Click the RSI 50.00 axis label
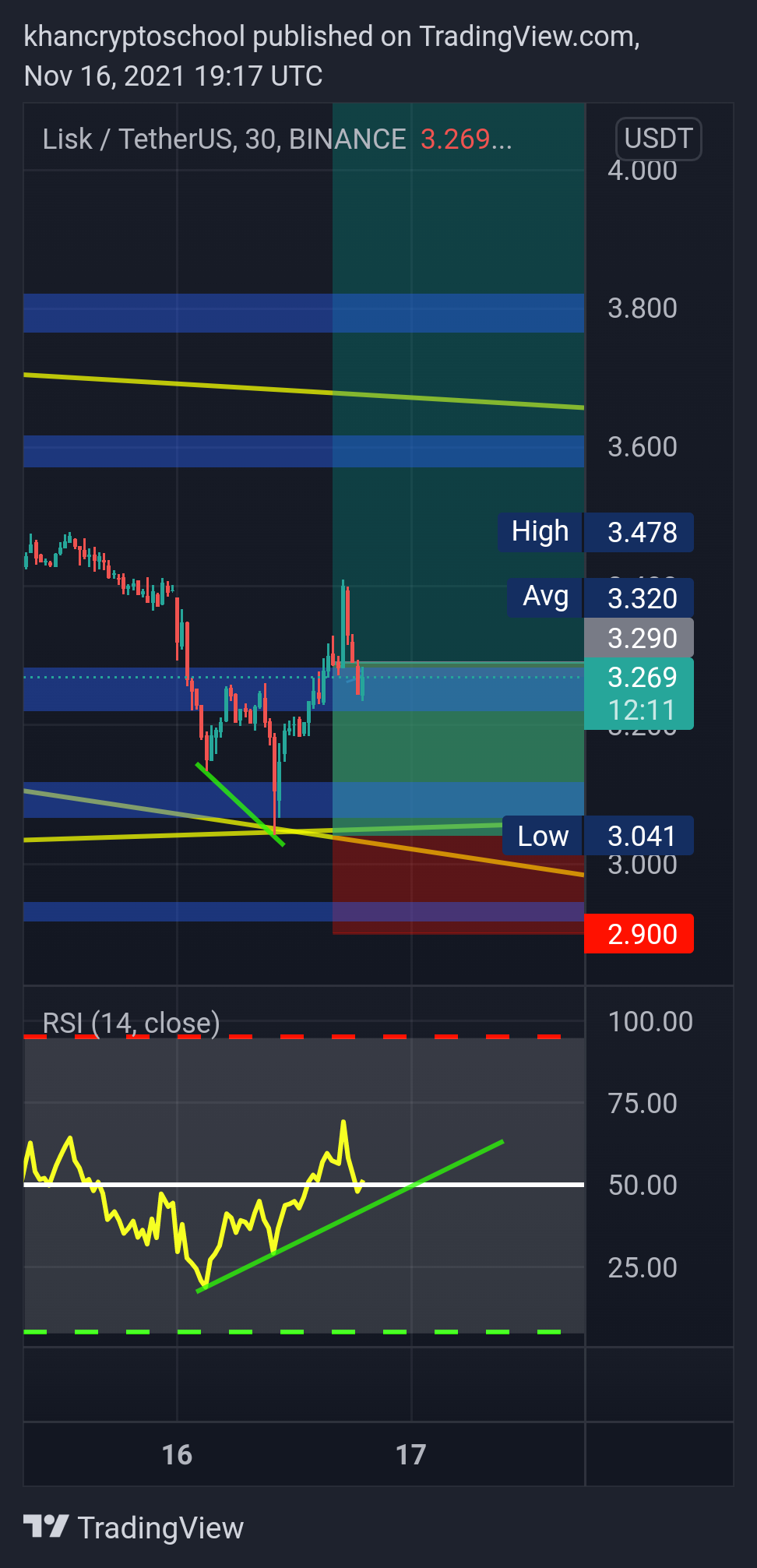This screenshot has width=757, height=1568. pos(643,1186)
